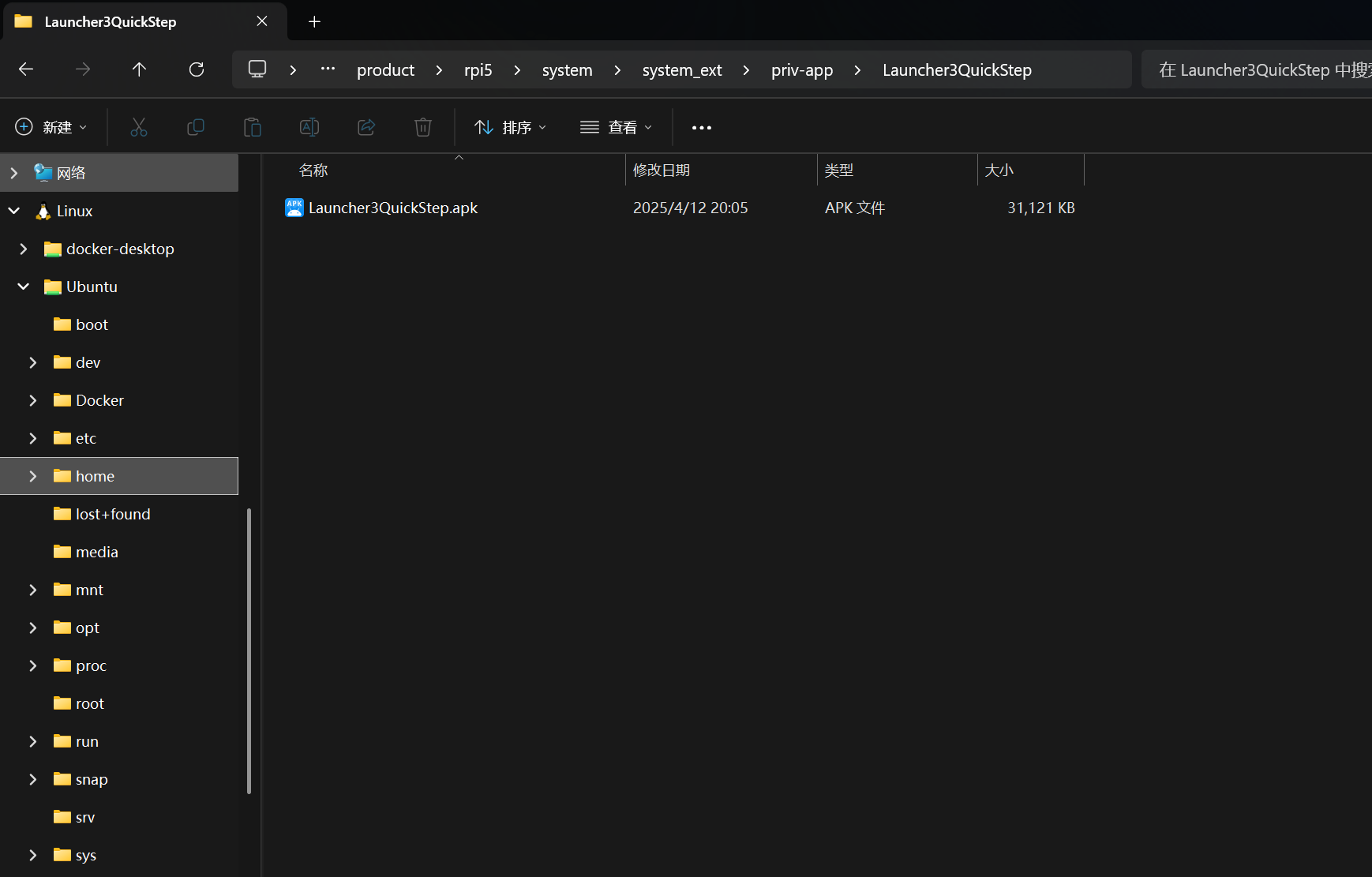Expand the docker-desktop tree node
Image resolution: width=1372 pixels, height=877 pixels.
click(24, 249)
